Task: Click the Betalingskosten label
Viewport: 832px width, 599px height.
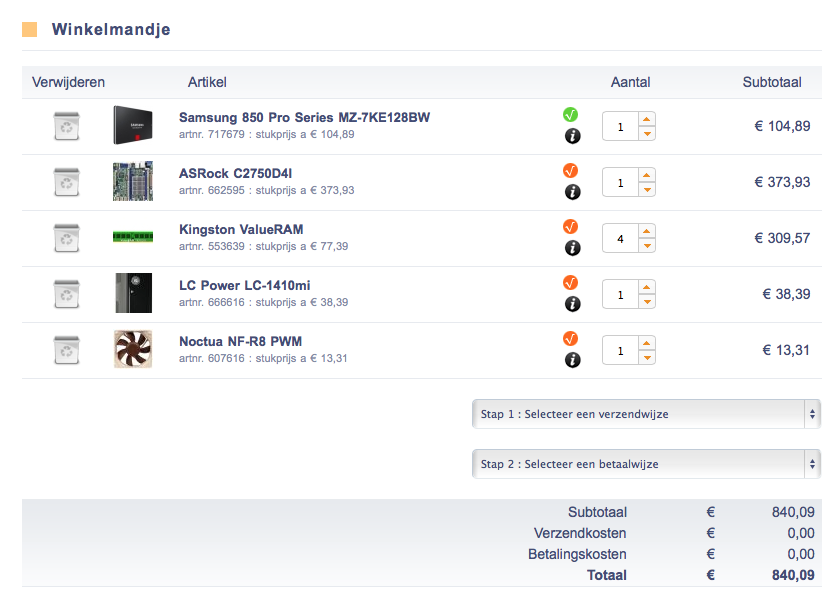Action: coord(577,554)
